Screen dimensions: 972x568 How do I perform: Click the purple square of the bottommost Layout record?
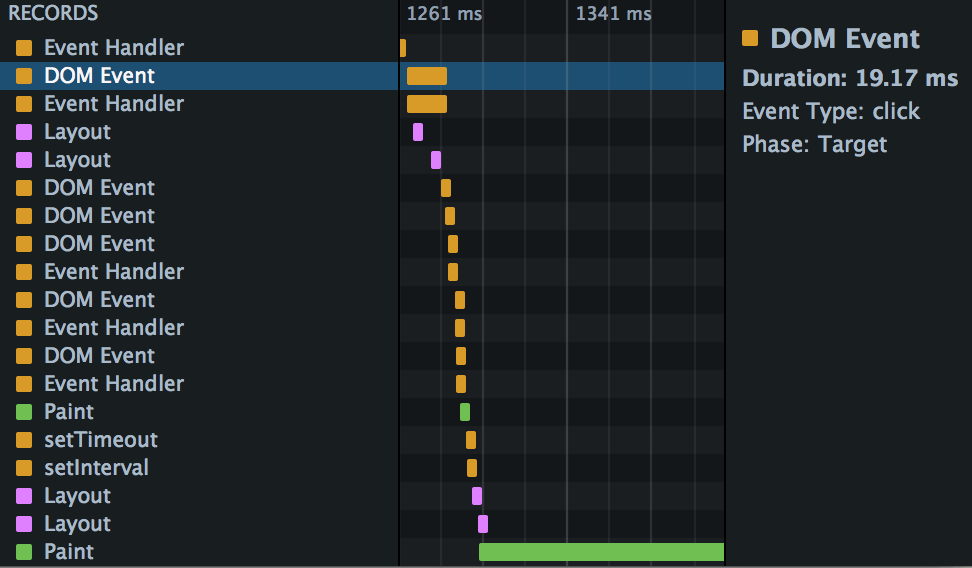(x=24, y=524)
